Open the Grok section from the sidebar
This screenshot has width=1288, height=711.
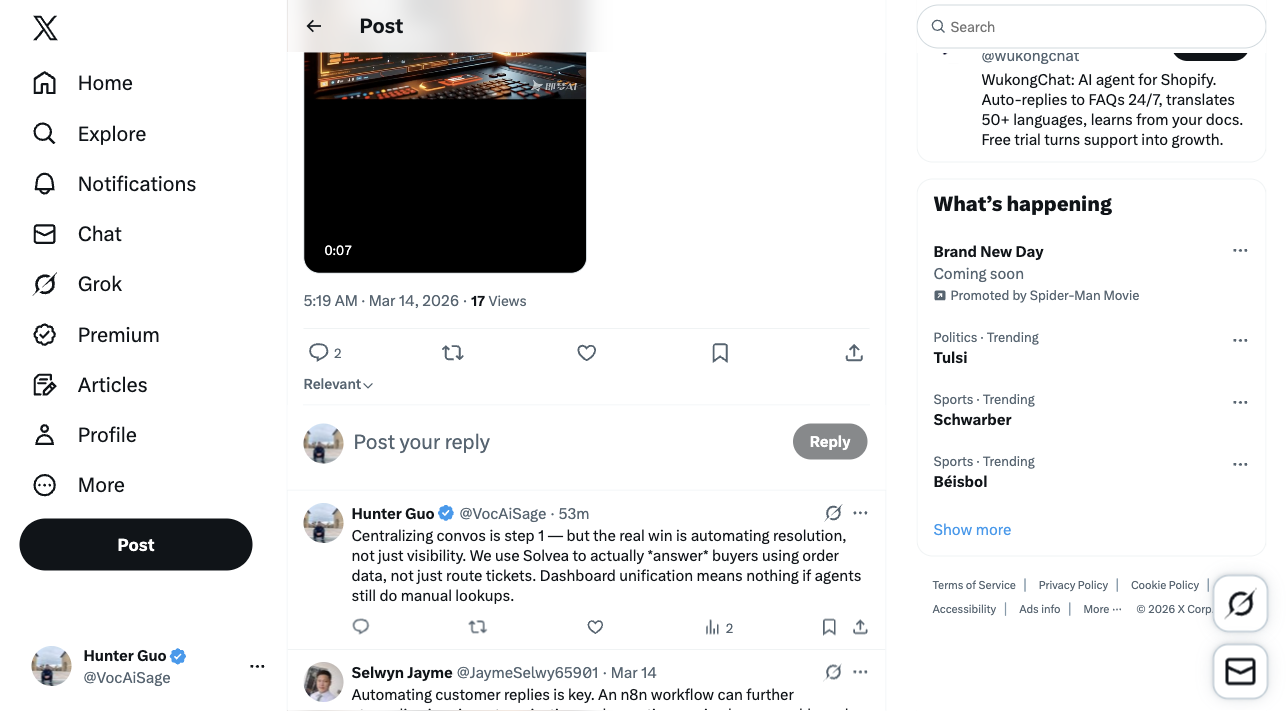100,284
